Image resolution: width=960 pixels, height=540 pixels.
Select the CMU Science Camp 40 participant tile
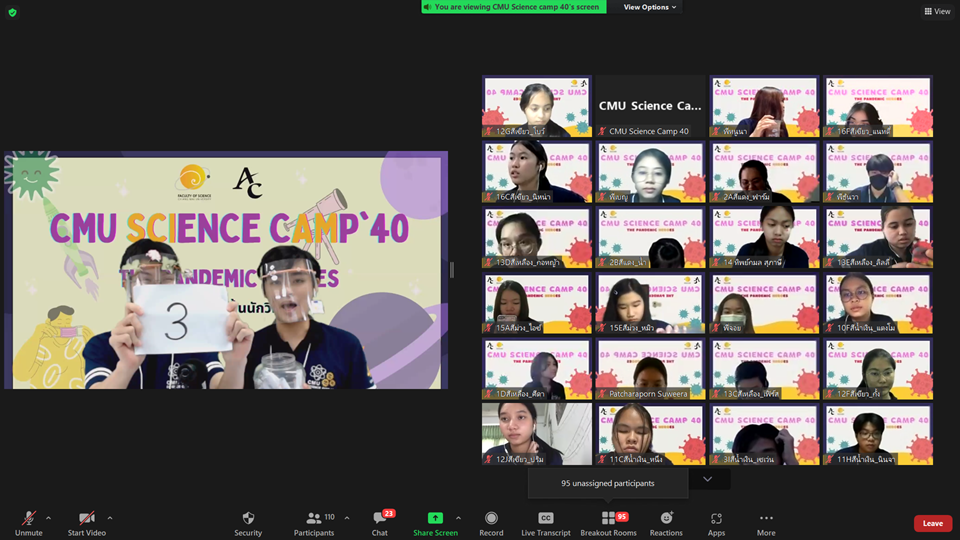(x=650, y=106)
